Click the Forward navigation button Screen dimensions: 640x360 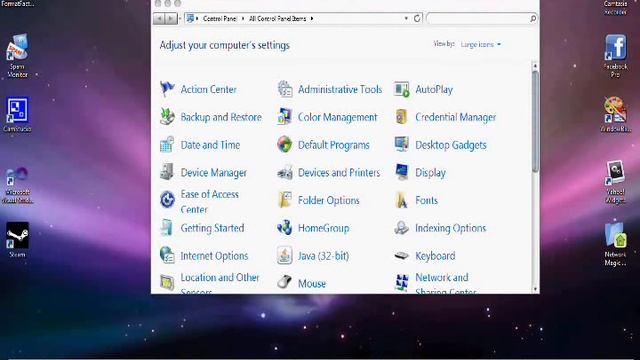171,18
